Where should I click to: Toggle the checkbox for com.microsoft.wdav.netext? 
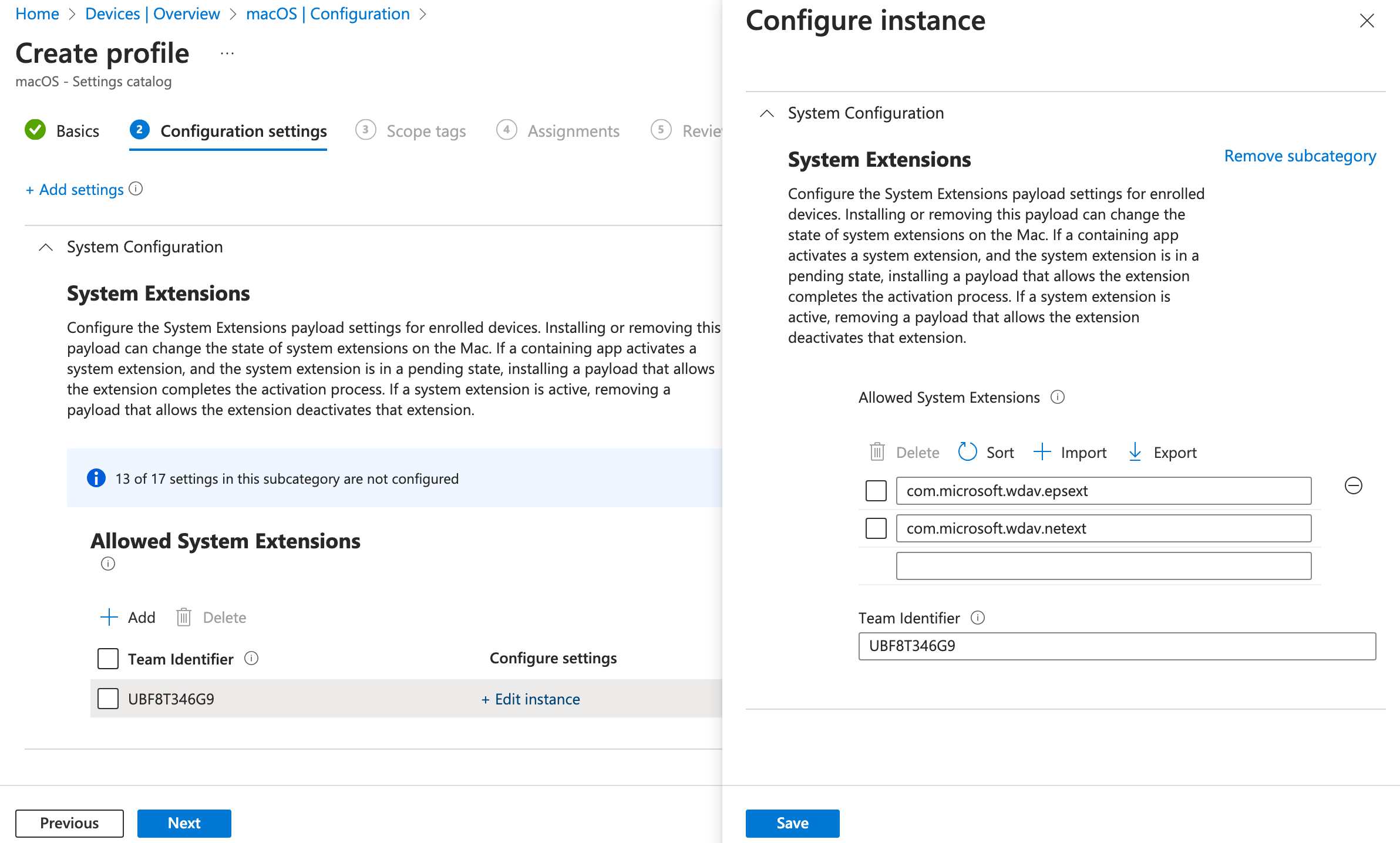(x=876, y=528)
